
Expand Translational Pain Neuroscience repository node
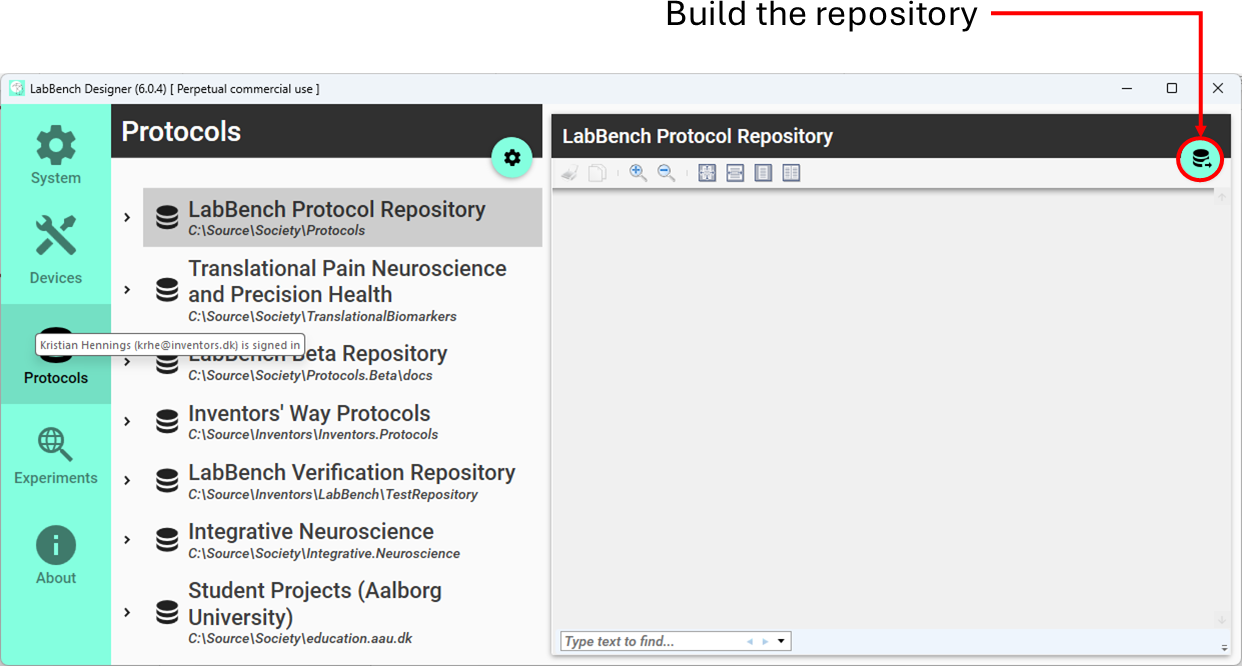(x=127, y=290)
